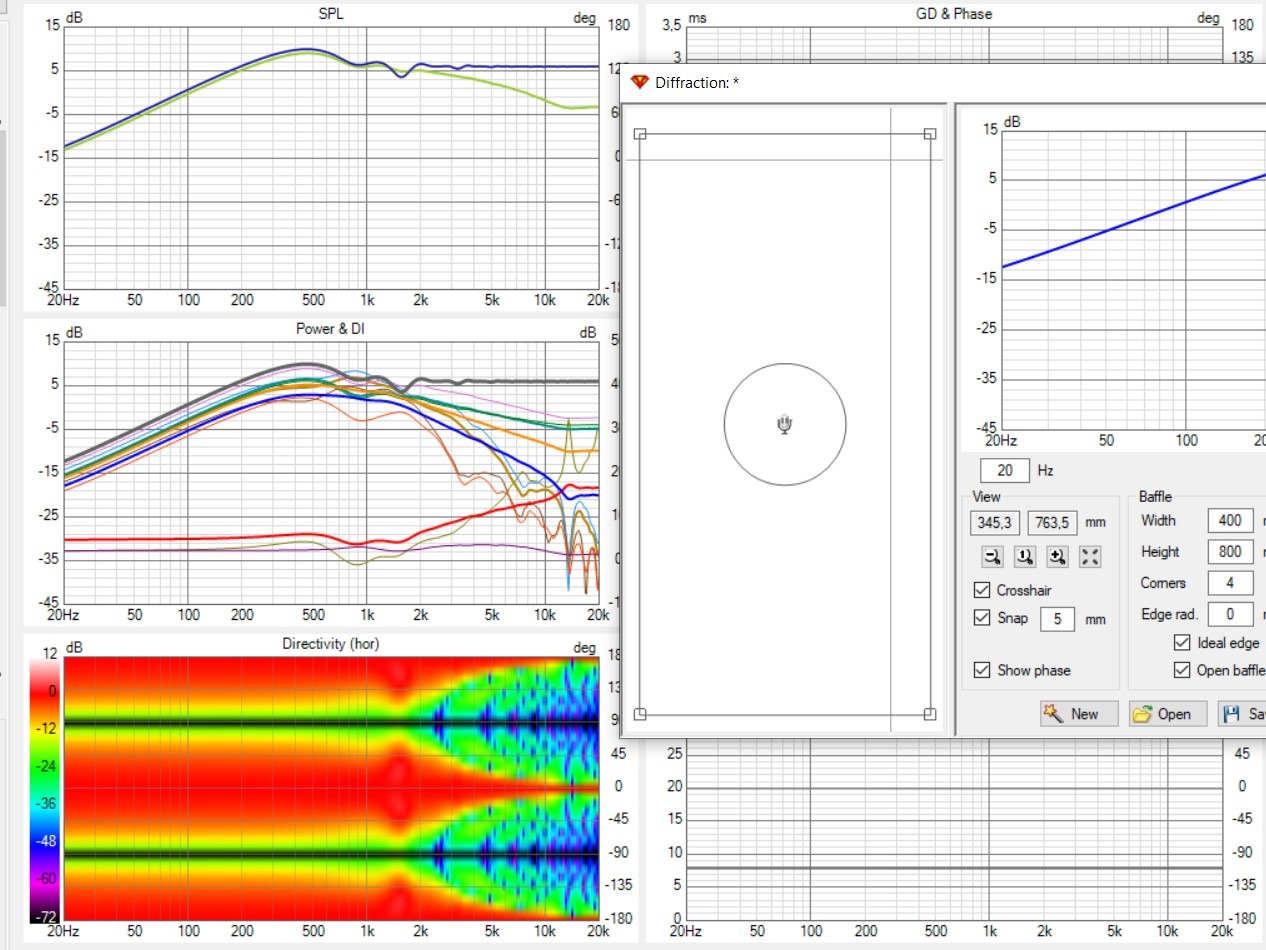The height and width of the screenshot is (950, 1266).
Task: Click the GD & Phase chart title
Action: (x=954, y=14)
